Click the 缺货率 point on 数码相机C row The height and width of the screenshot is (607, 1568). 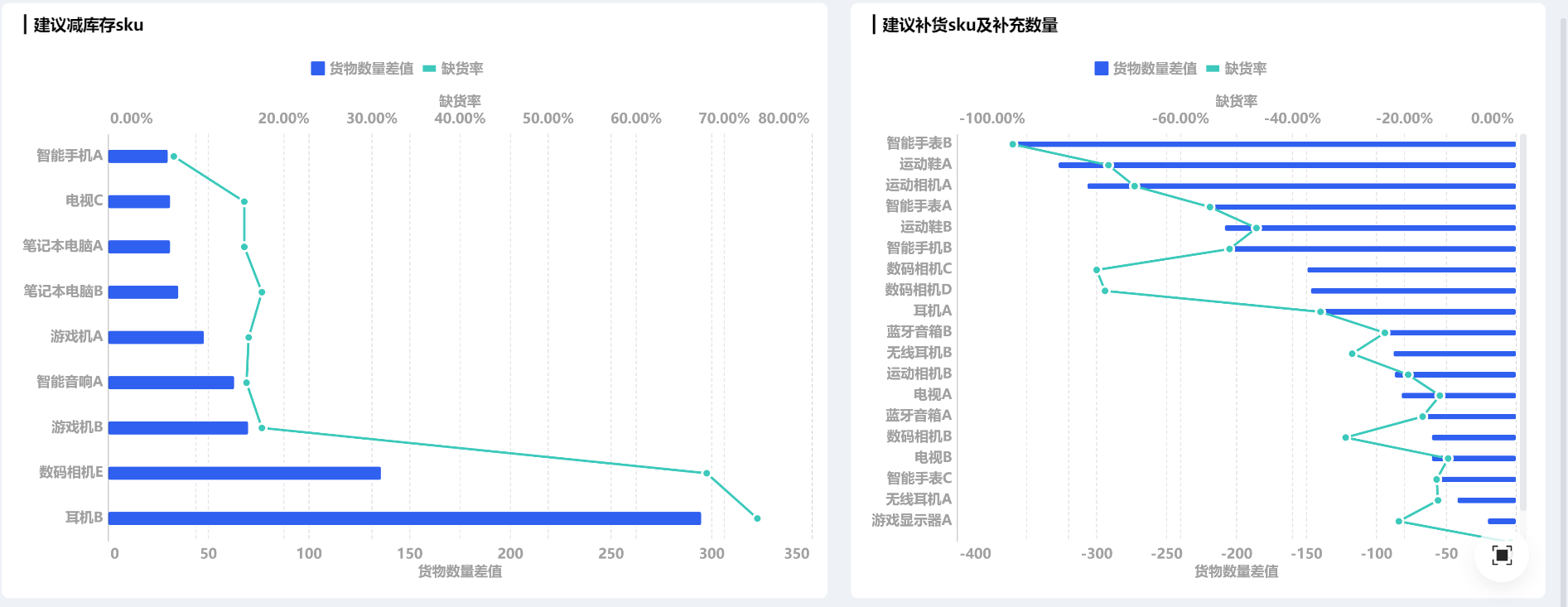click(x=1097, y=270)
